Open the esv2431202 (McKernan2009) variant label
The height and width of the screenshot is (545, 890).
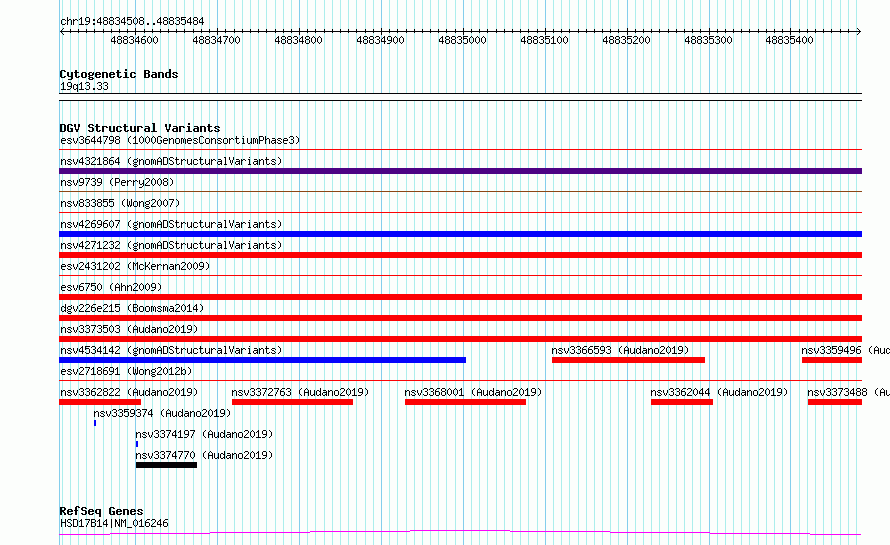(x=135, y=266)
